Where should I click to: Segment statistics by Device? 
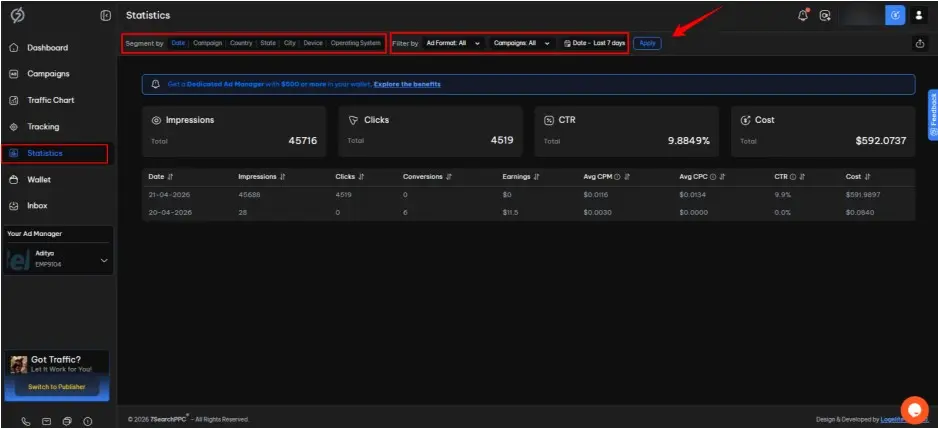coord(313,43)
